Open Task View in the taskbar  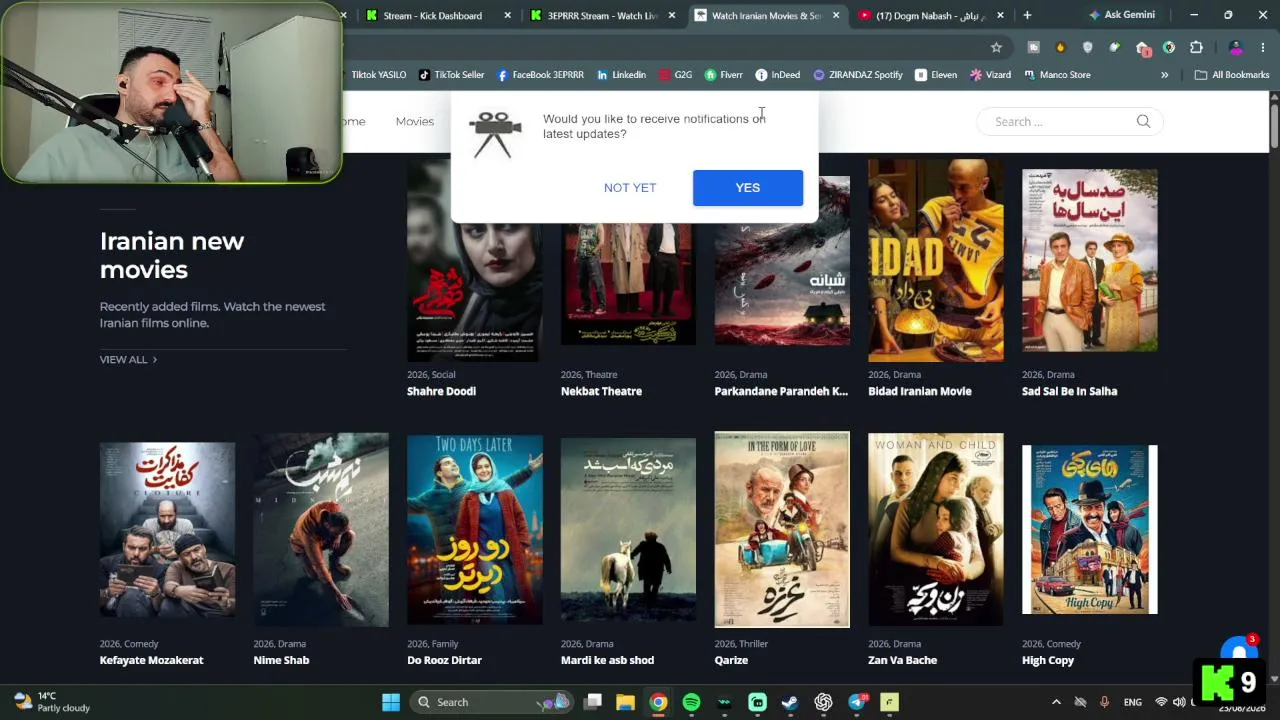tap(593, 702)
